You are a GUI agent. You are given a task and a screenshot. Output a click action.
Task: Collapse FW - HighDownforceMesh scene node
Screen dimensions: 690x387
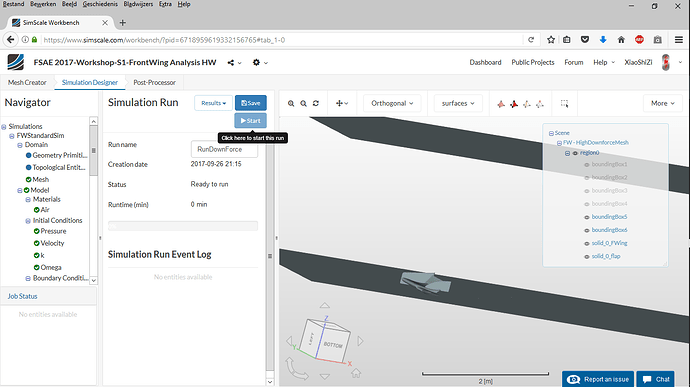pos(559,143)
